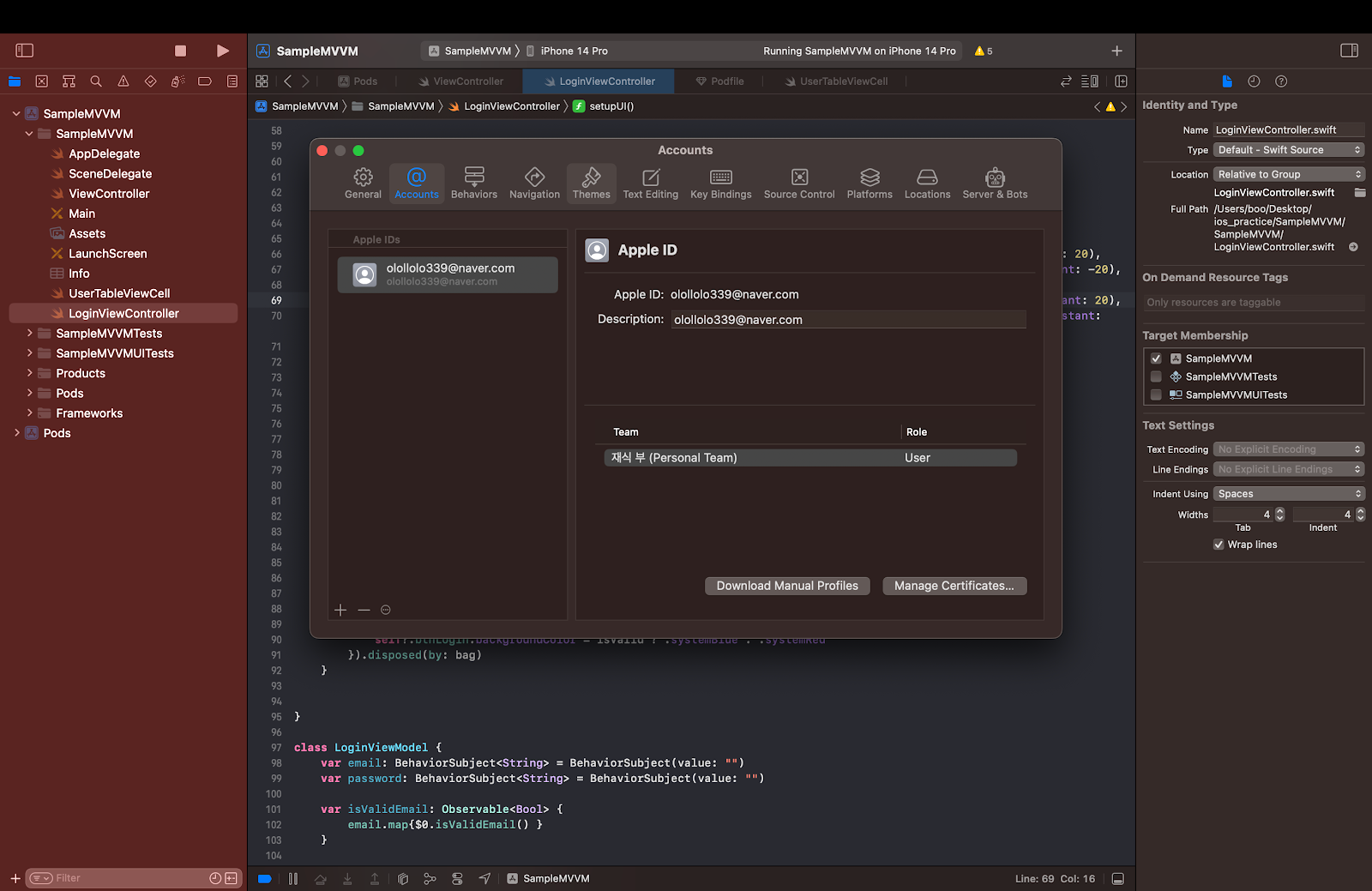Open the SampleMVVM scheme selector

click(470, 51)
